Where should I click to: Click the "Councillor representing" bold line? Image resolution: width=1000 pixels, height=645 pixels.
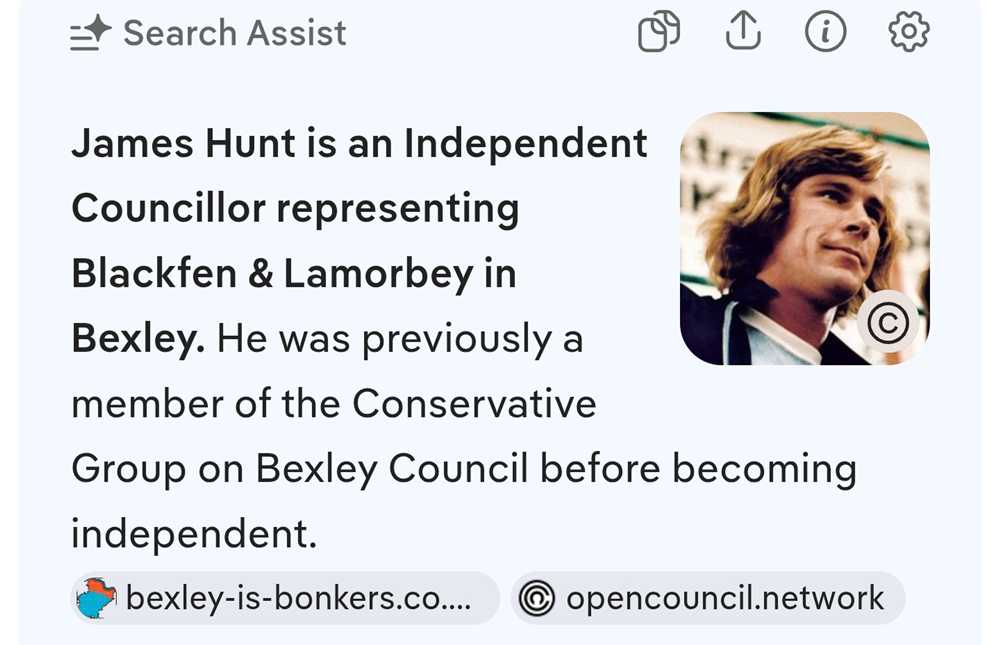(x=295, y=210)
